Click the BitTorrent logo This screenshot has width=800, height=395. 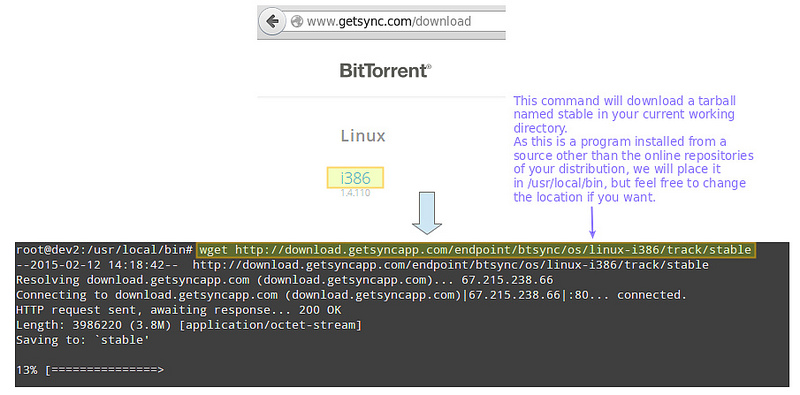(385, 70)
